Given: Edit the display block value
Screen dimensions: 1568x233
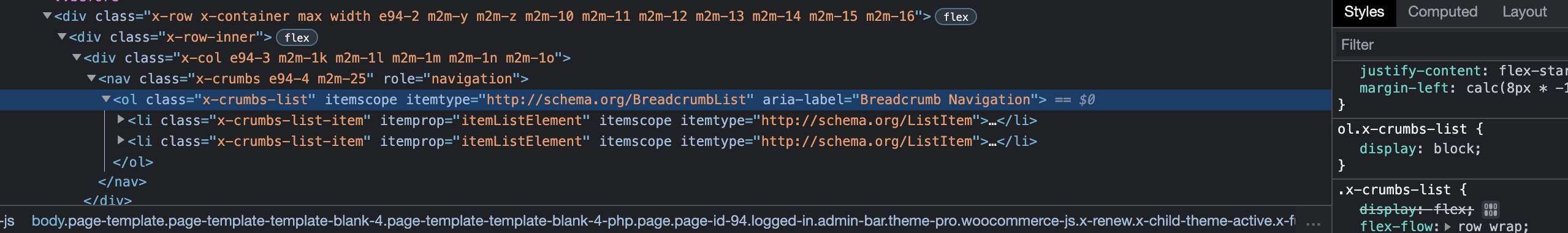Looking at the screenshot, I should (1456, 149).
